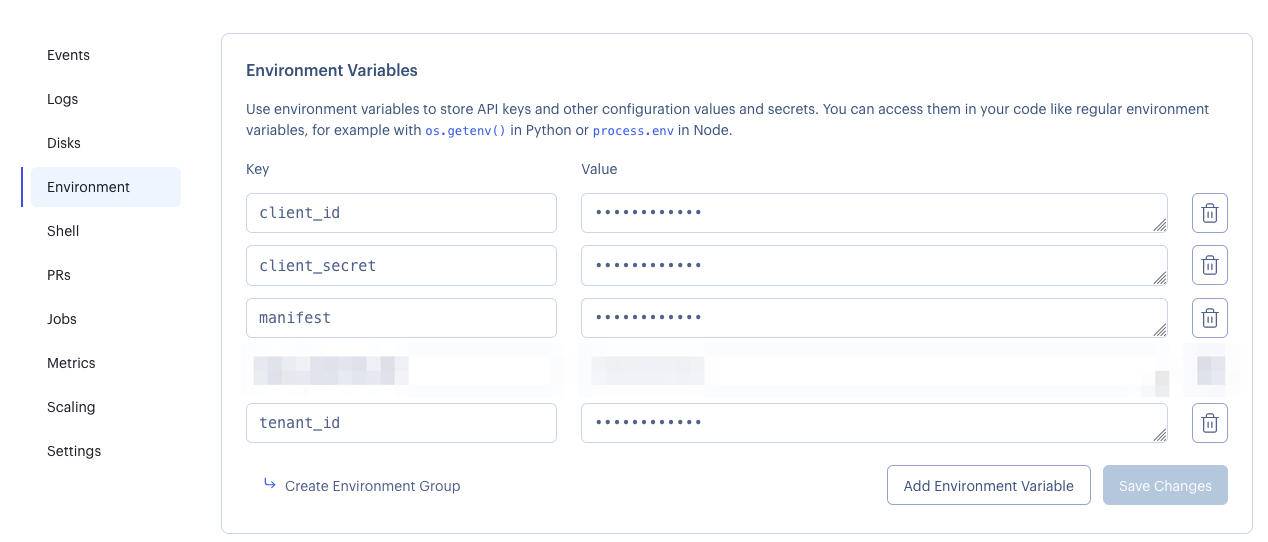Open Jobs from the sidebar
This screenshot has width=1268, height=542.
pyautogui.click(x=62, y=319)
